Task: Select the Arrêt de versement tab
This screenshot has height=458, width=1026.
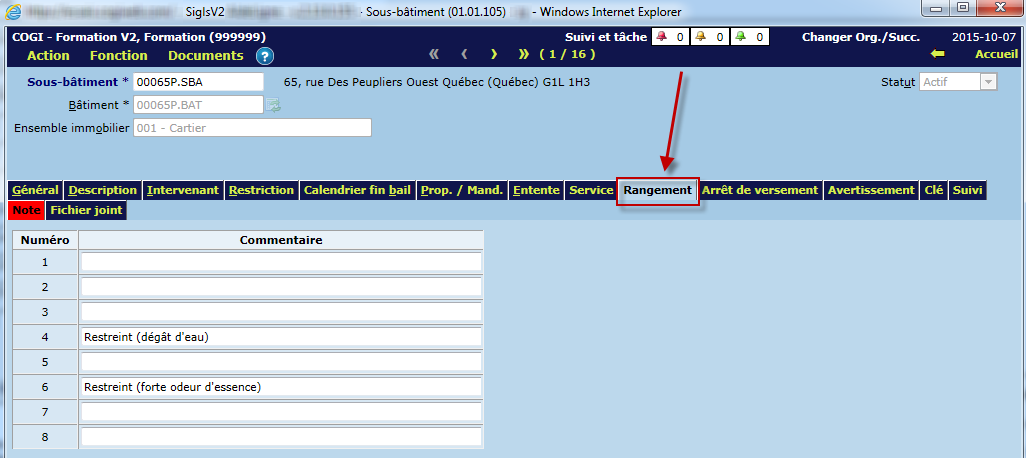Action: coord(760,190)
